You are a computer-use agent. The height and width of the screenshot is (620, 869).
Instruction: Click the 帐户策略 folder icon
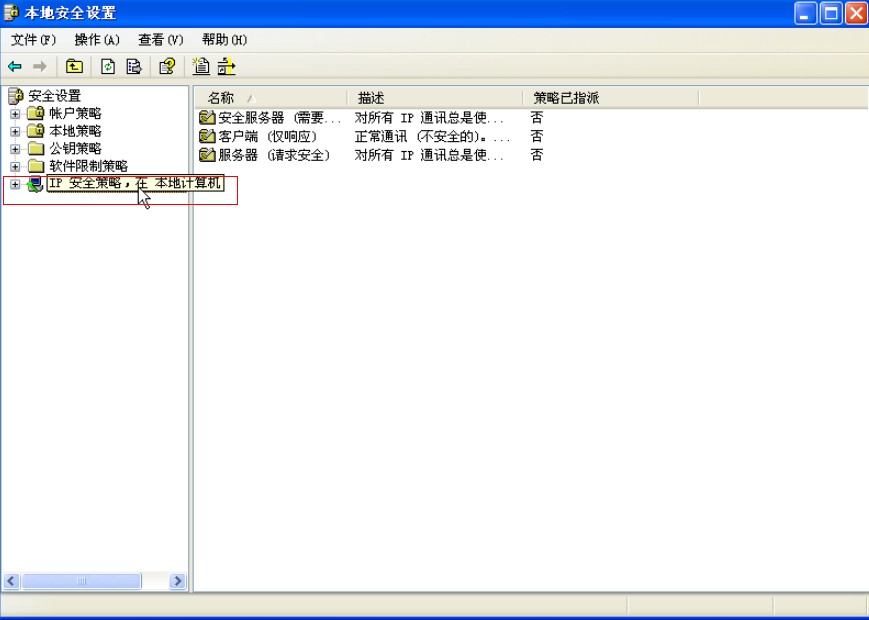35,113
